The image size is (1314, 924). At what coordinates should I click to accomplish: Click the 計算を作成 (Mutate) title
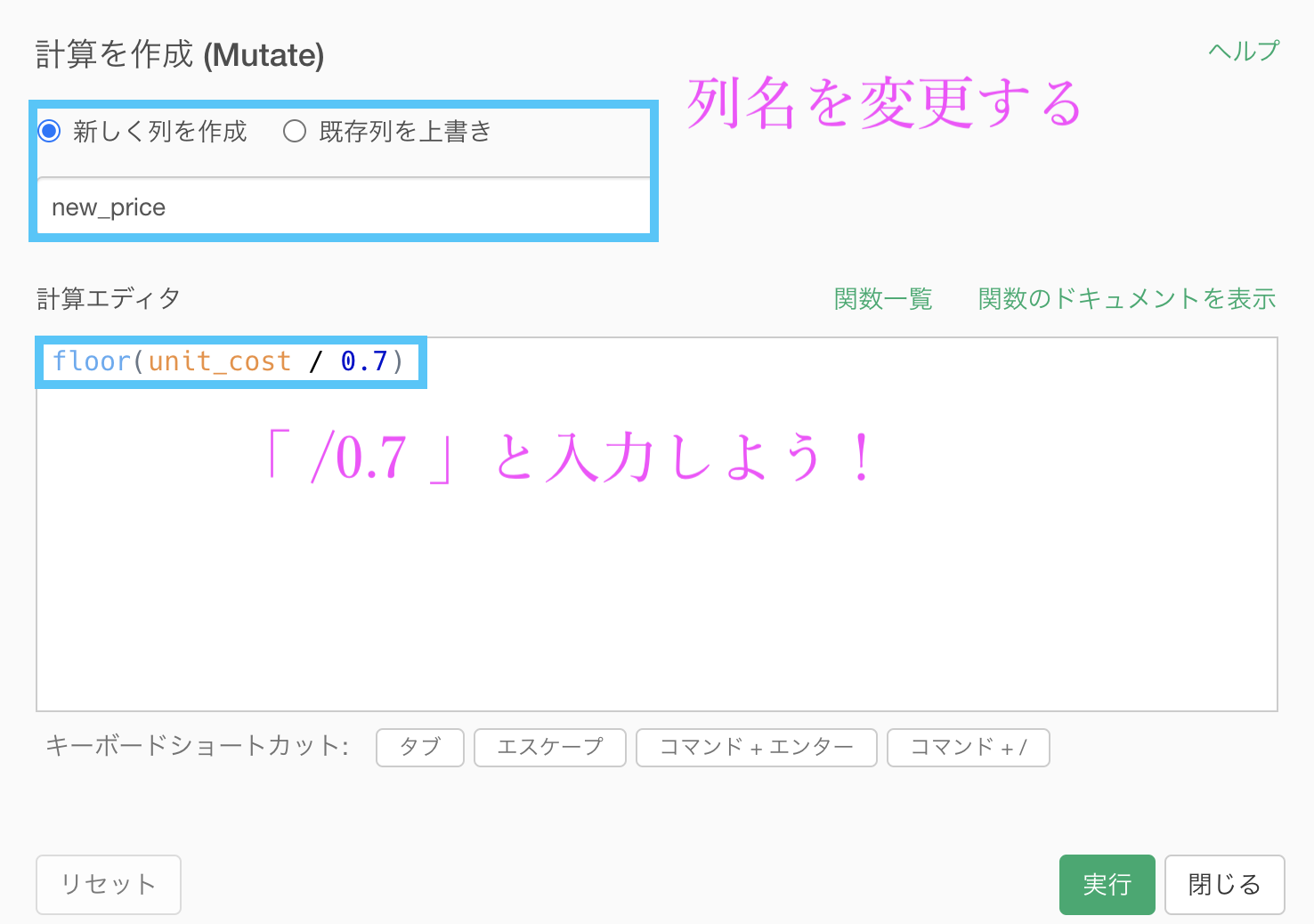pyautogui.click(x=180, y=55)
